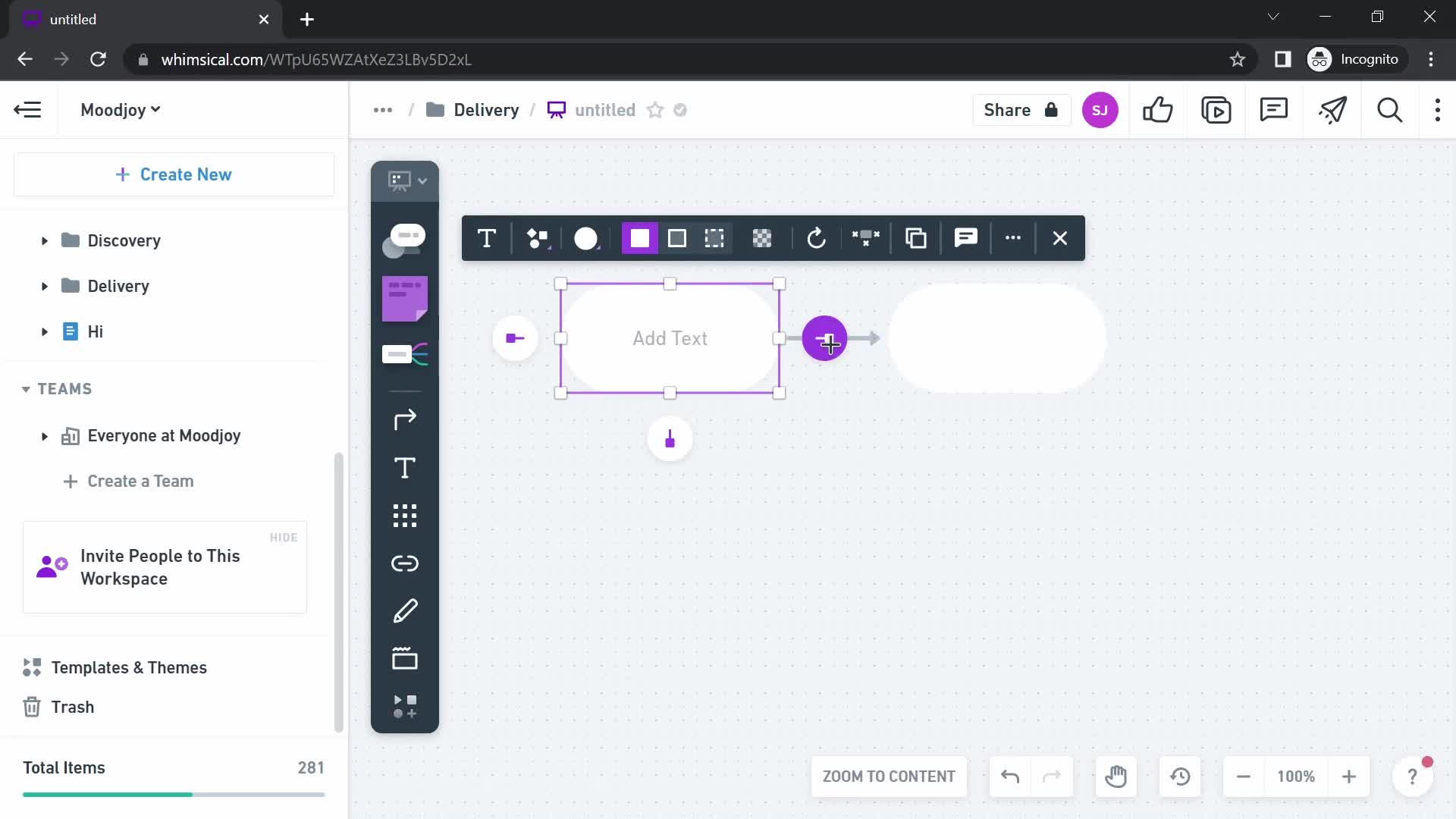Image resolution: width=1456 pixels, height=819 pixels.
Task: Expand Everyone at Moodjoy team
Action: (x=44, y=436)
